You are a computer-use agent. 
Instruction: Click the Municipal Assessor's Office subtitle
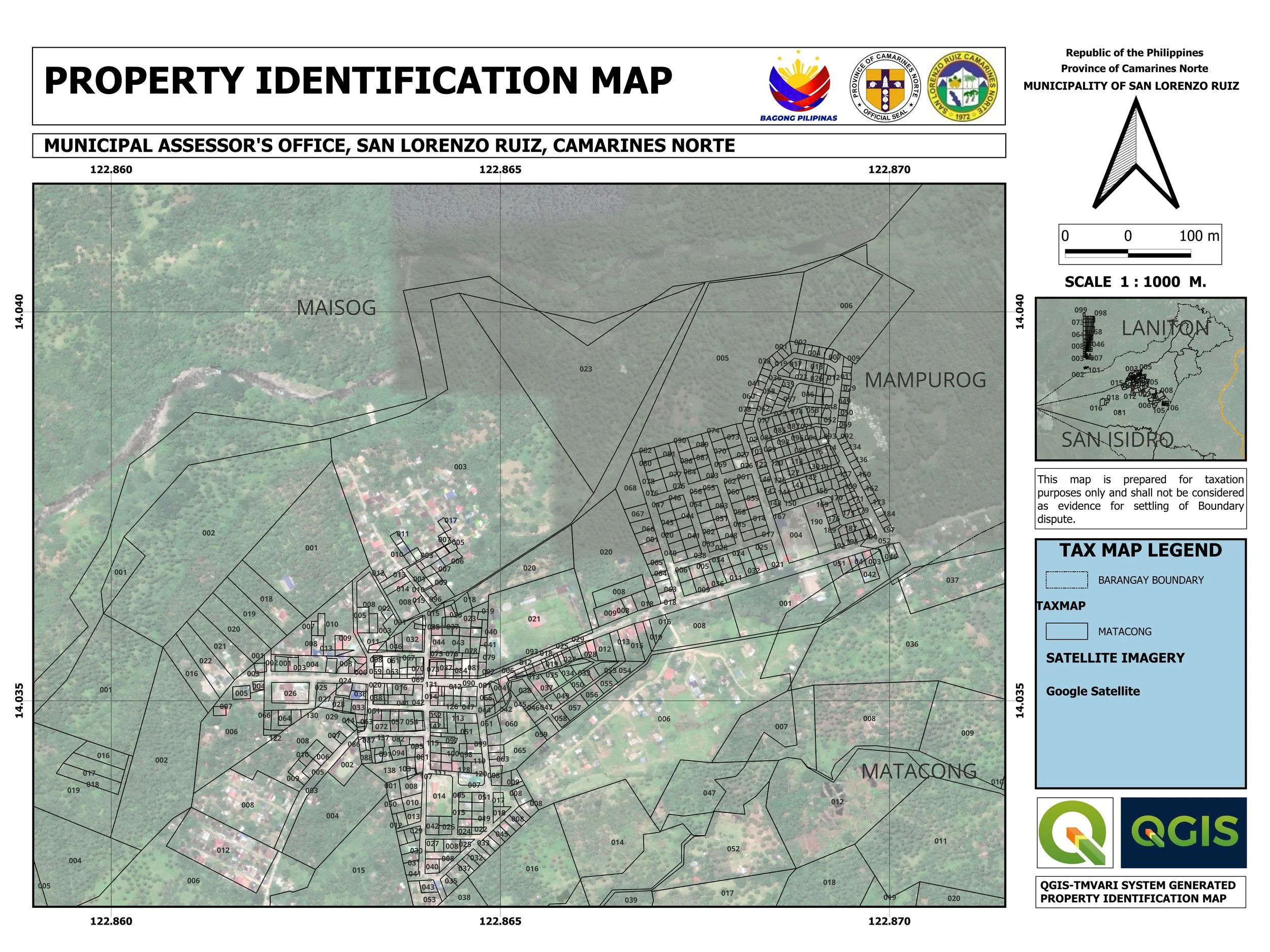(389, 146)
